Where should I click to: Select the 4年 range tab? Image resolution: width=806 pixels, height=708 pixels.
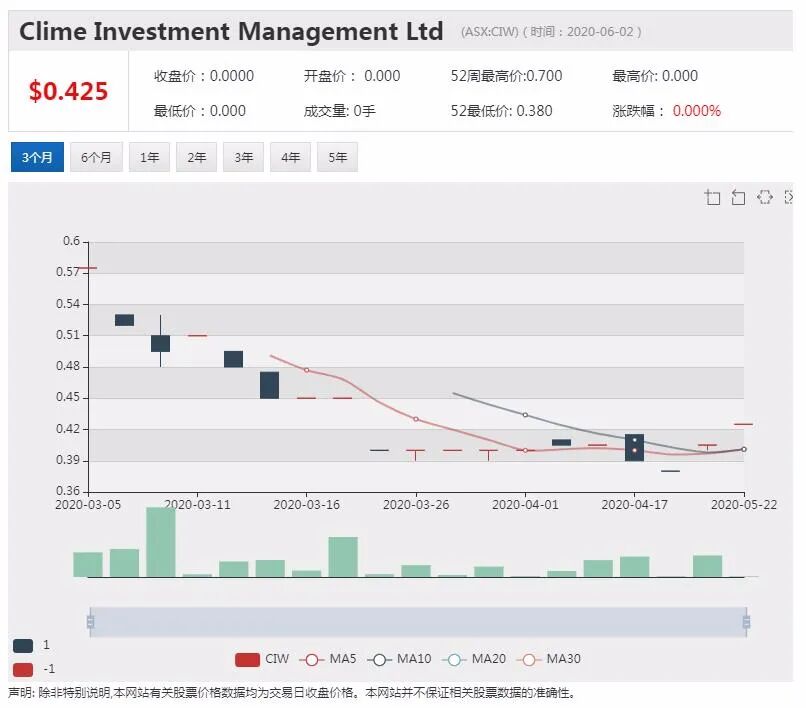click(x=290, y=157)
